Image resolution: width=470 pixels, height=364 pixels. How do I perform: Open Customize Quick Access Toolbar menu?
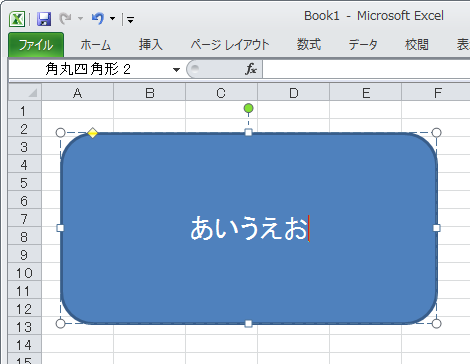tap(130, 20)
